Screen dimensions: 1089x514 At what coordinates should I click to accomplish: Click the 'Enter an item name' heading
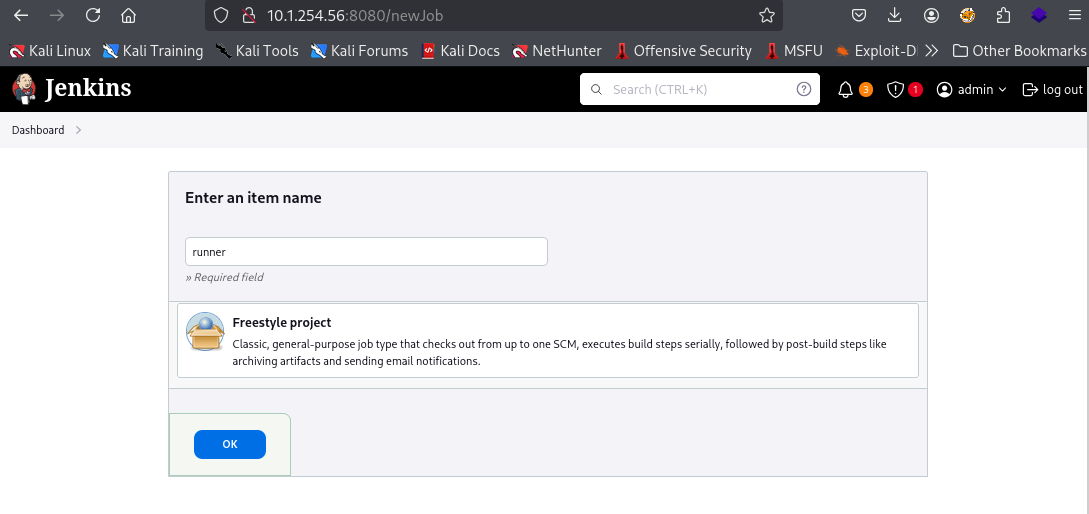(x=253, y=198)
